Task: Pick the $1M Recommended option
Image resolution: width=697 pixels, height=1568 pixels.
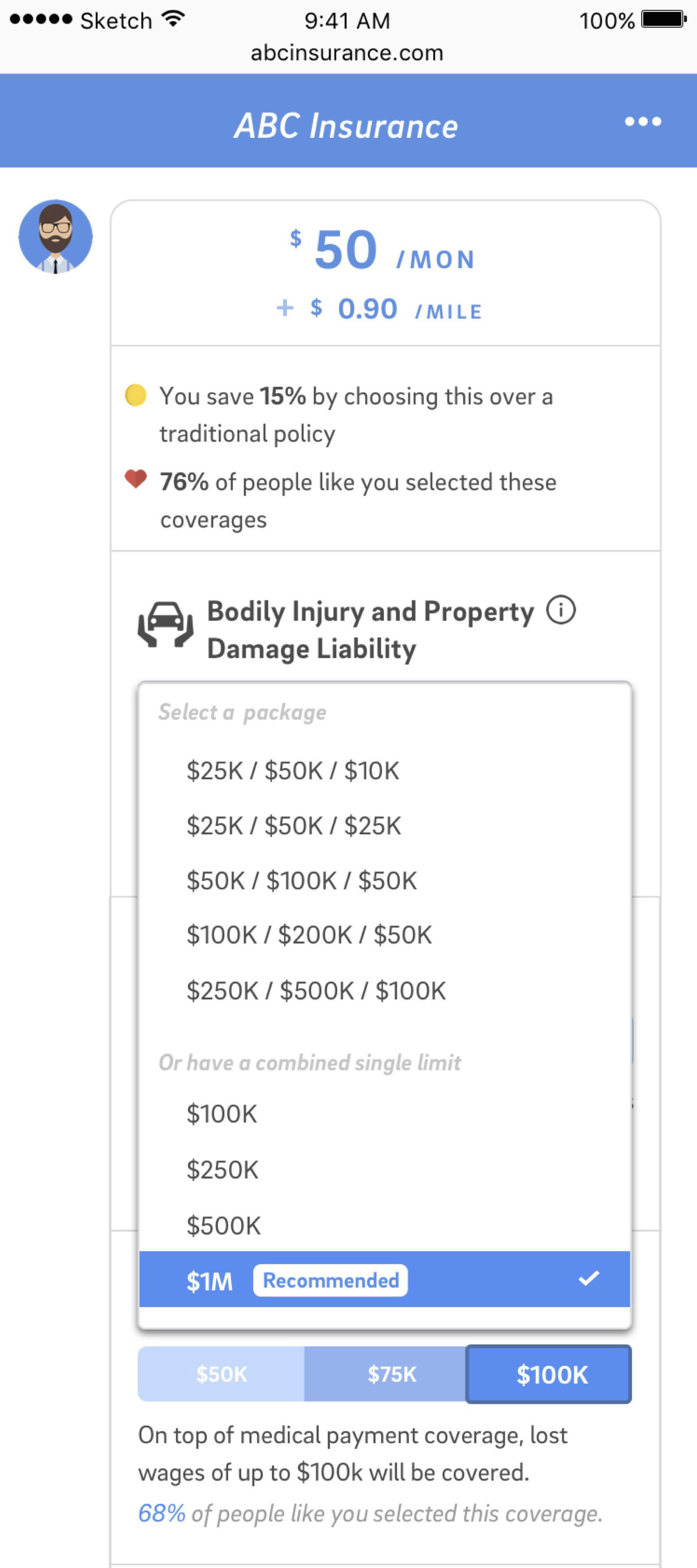Action: (x=385, y=1279)
